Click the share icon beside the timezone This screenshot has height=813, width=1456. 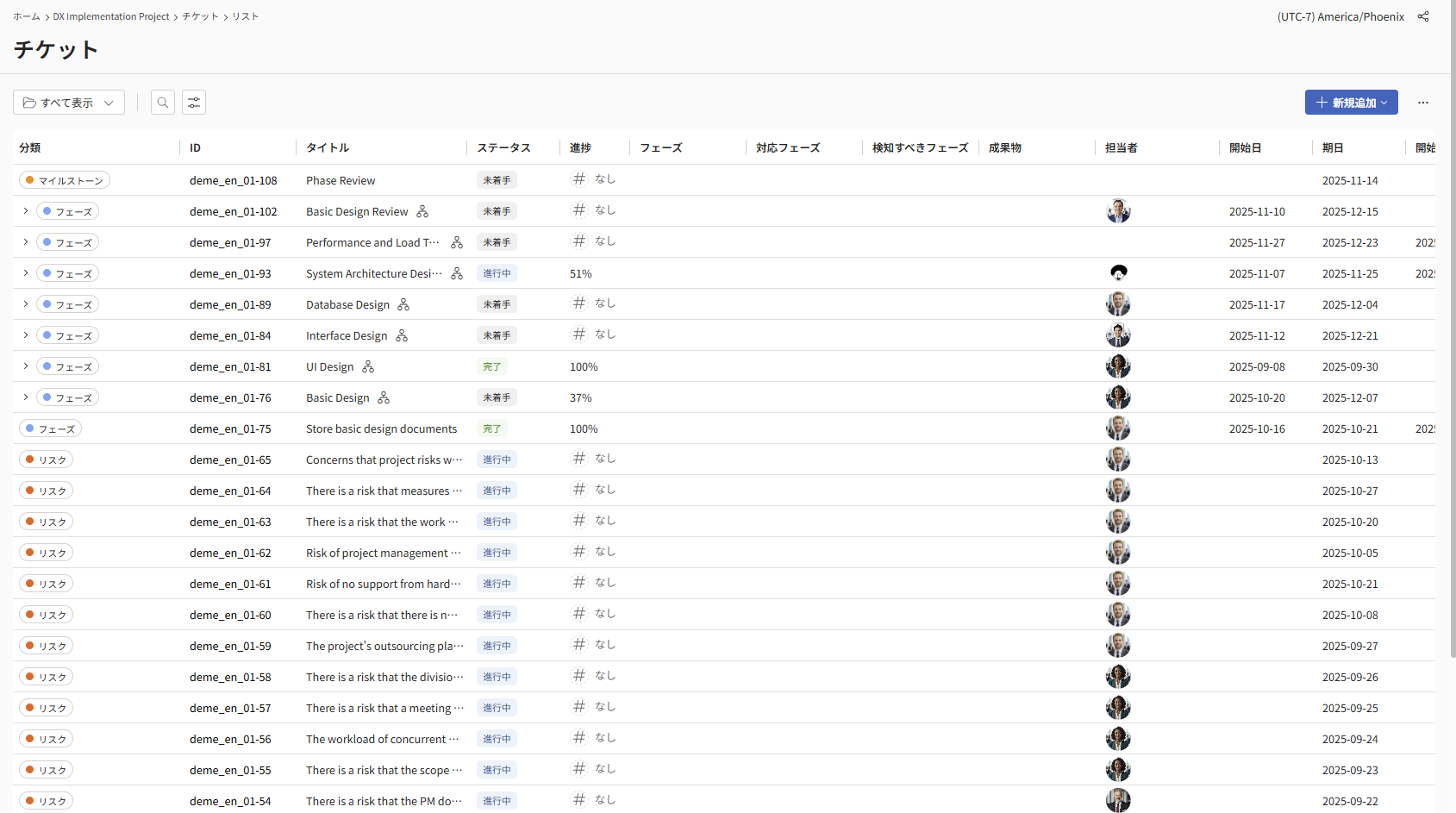pyautogui.click(x=1423, y=16)
